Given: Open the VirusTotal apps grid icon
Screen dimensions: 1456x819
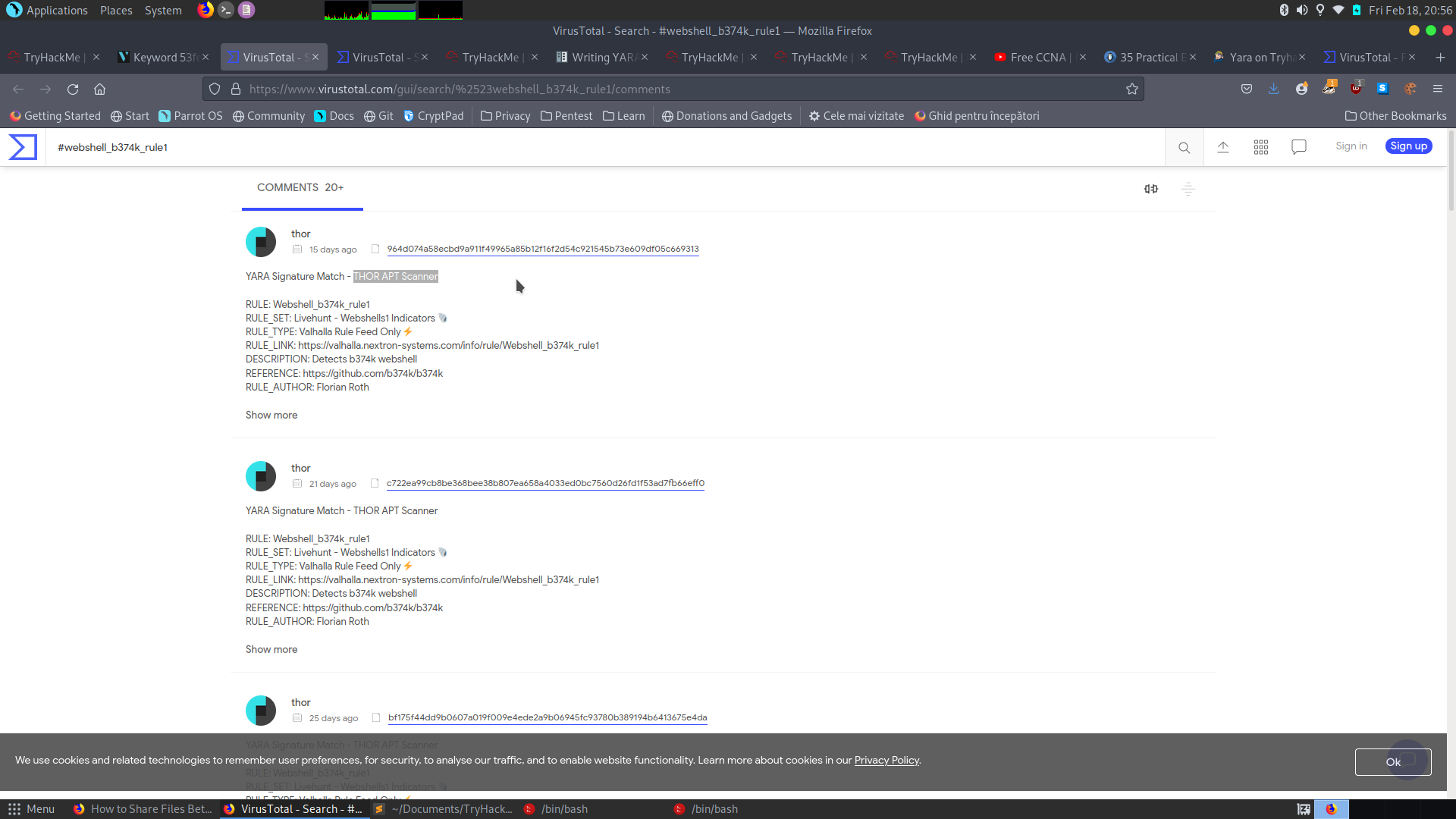Looking at the screenshot, I should coord(1260,147).
